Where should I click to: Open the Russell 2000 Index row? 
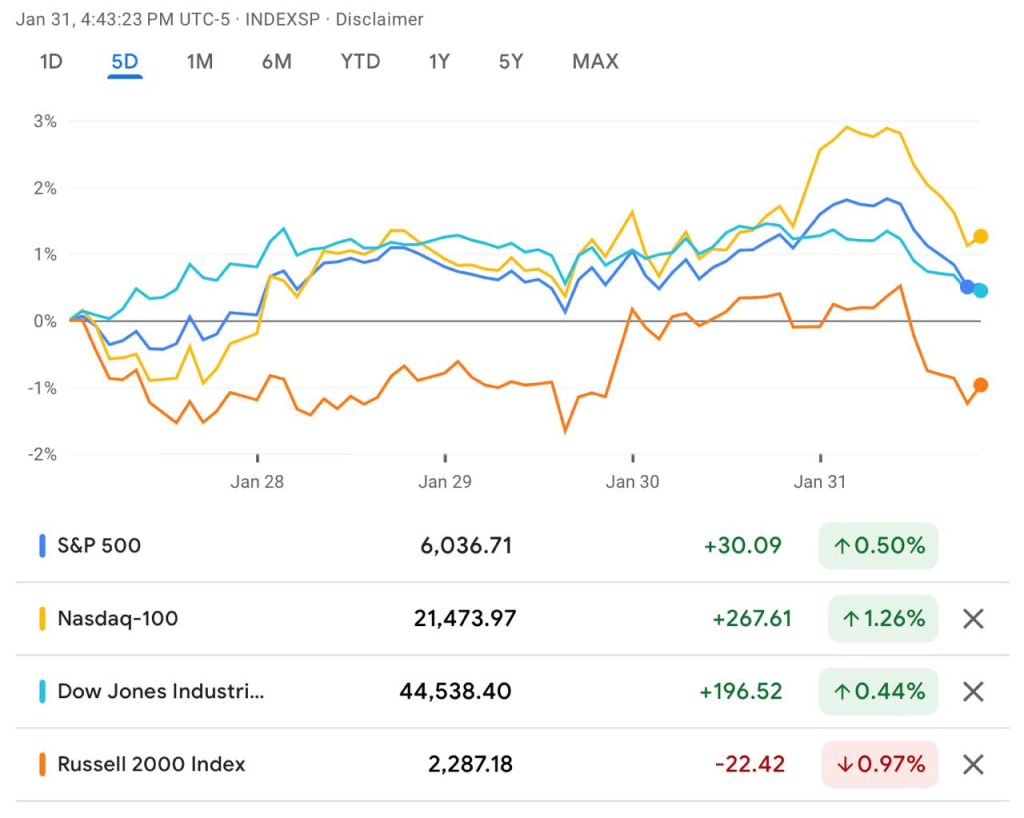(x=151, y=765)
